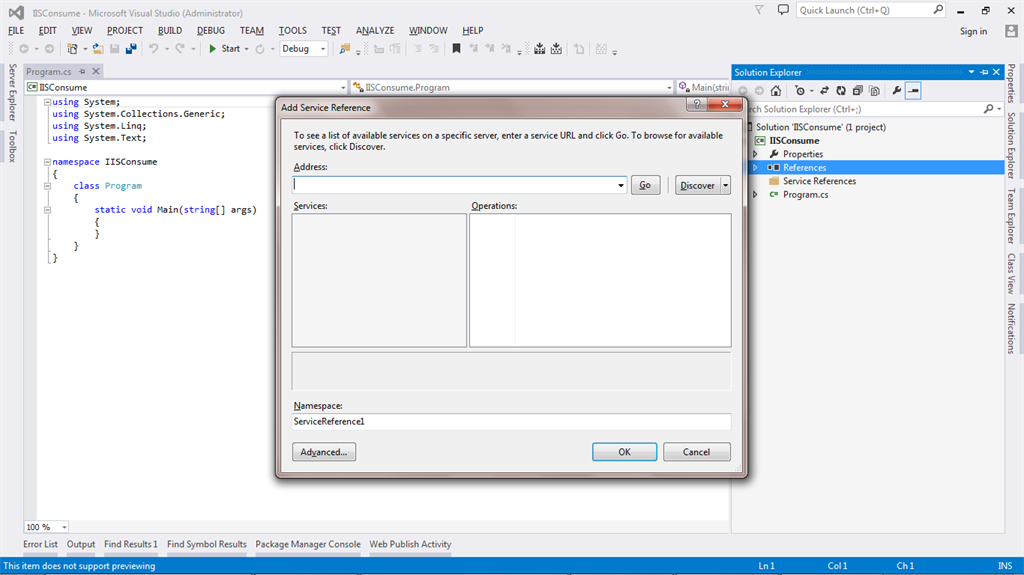Open the Solution Explorer window options arrow
Viewport: 1024px width, 575px height.
tap(971, 73)
